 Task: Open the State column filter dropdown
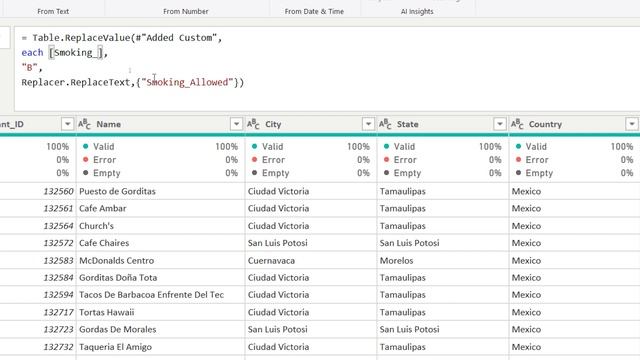pyautogui.click(x=500, y=124)
